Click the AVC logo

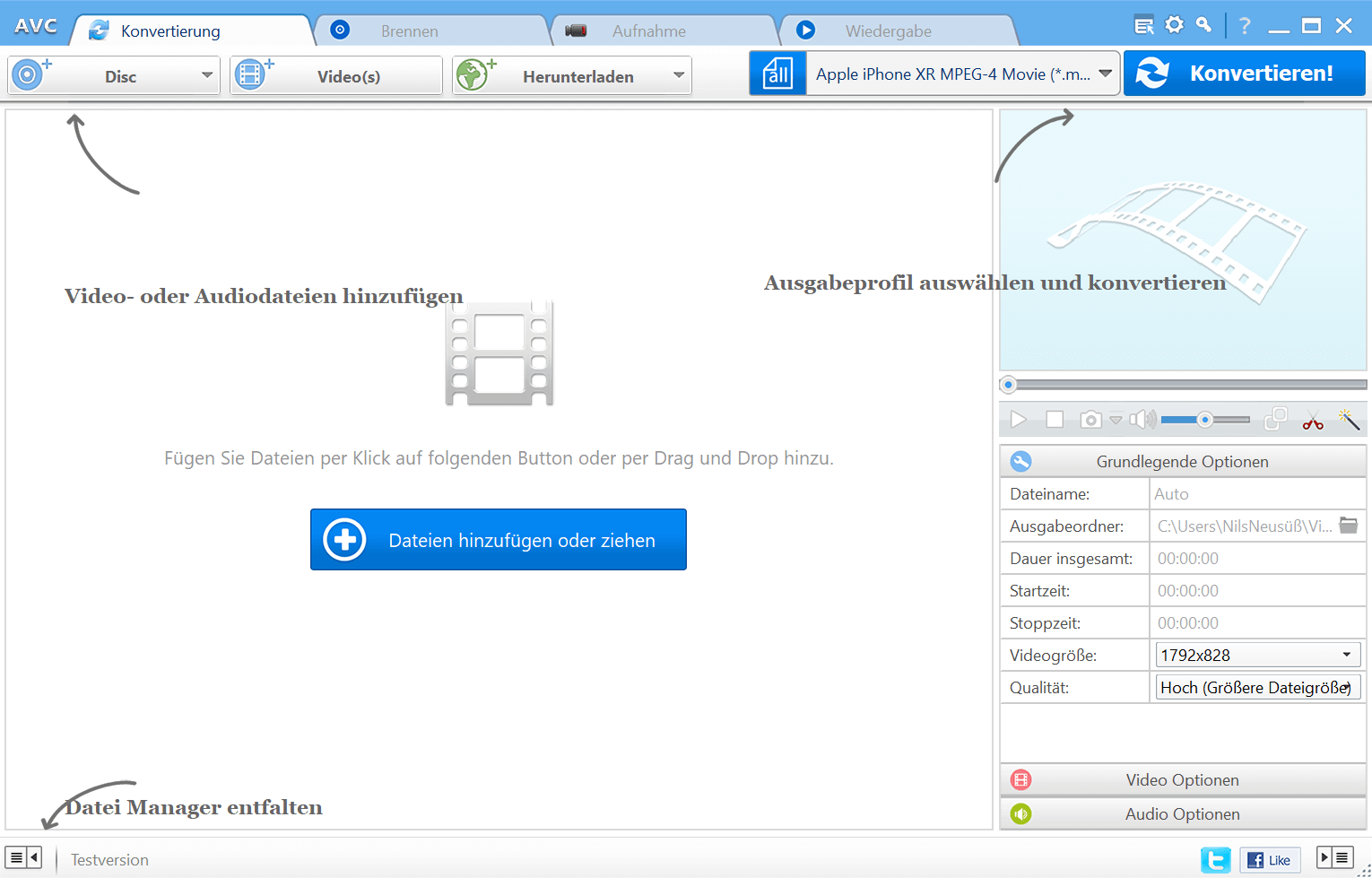[36, 26]
